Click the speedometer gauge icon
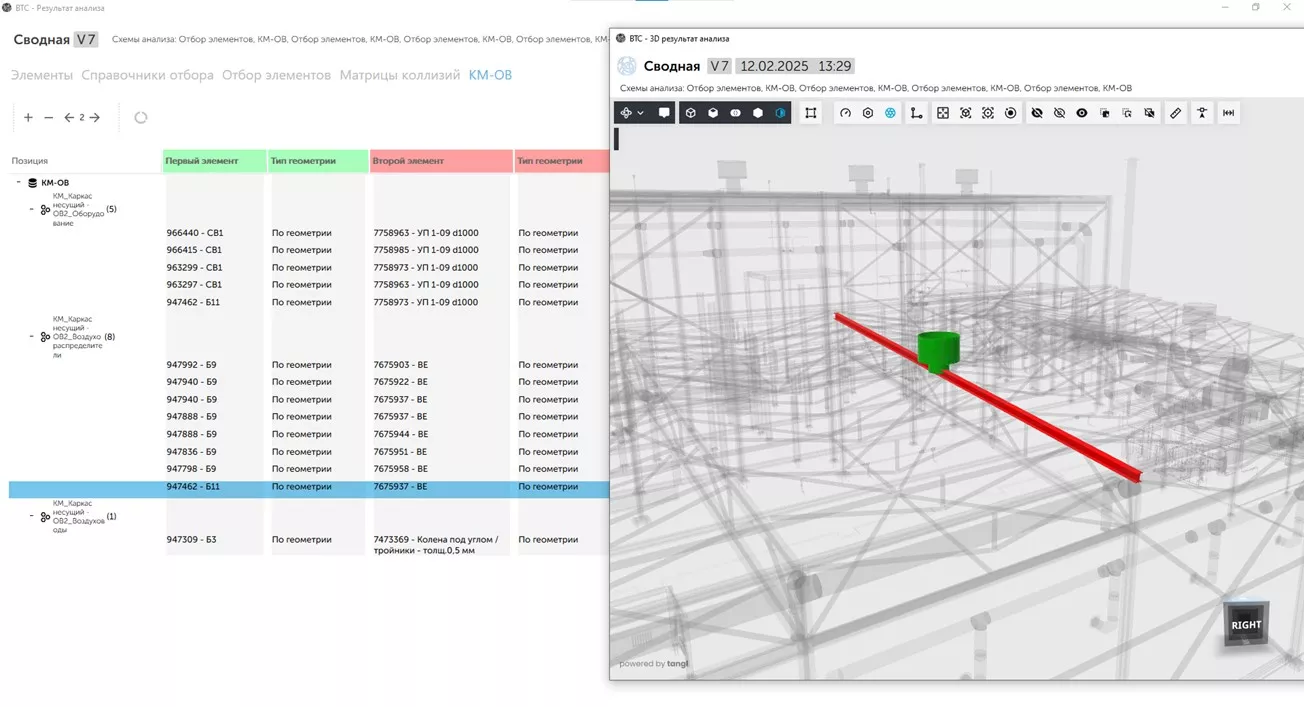Screen dimensions: 1304x707 click(845, 113)
